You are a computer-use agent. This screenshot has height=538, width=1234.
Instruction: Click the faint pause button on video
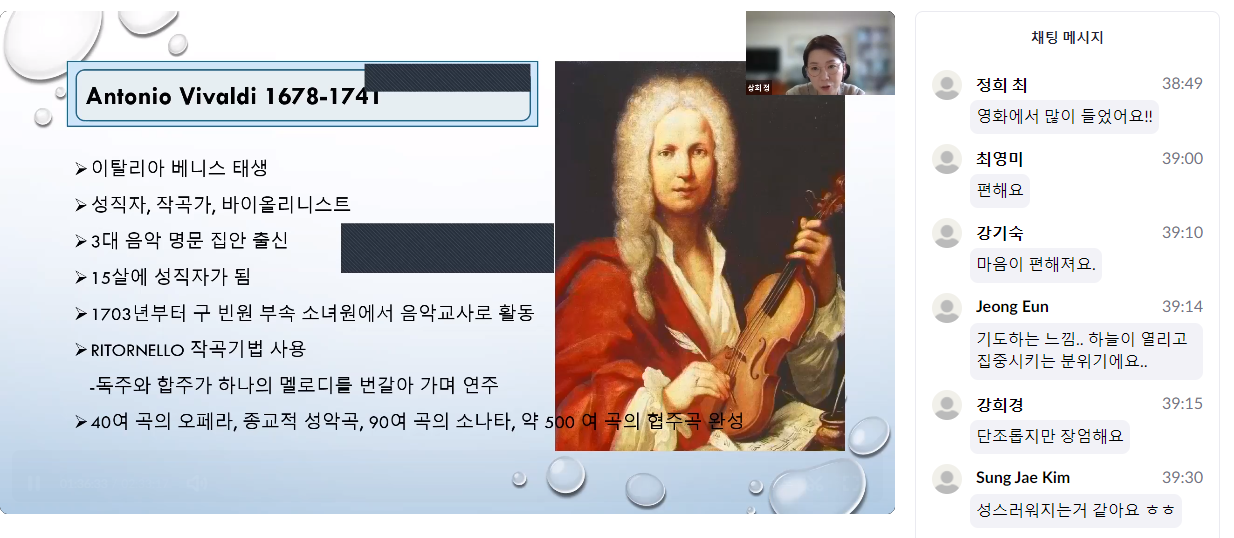34,484
